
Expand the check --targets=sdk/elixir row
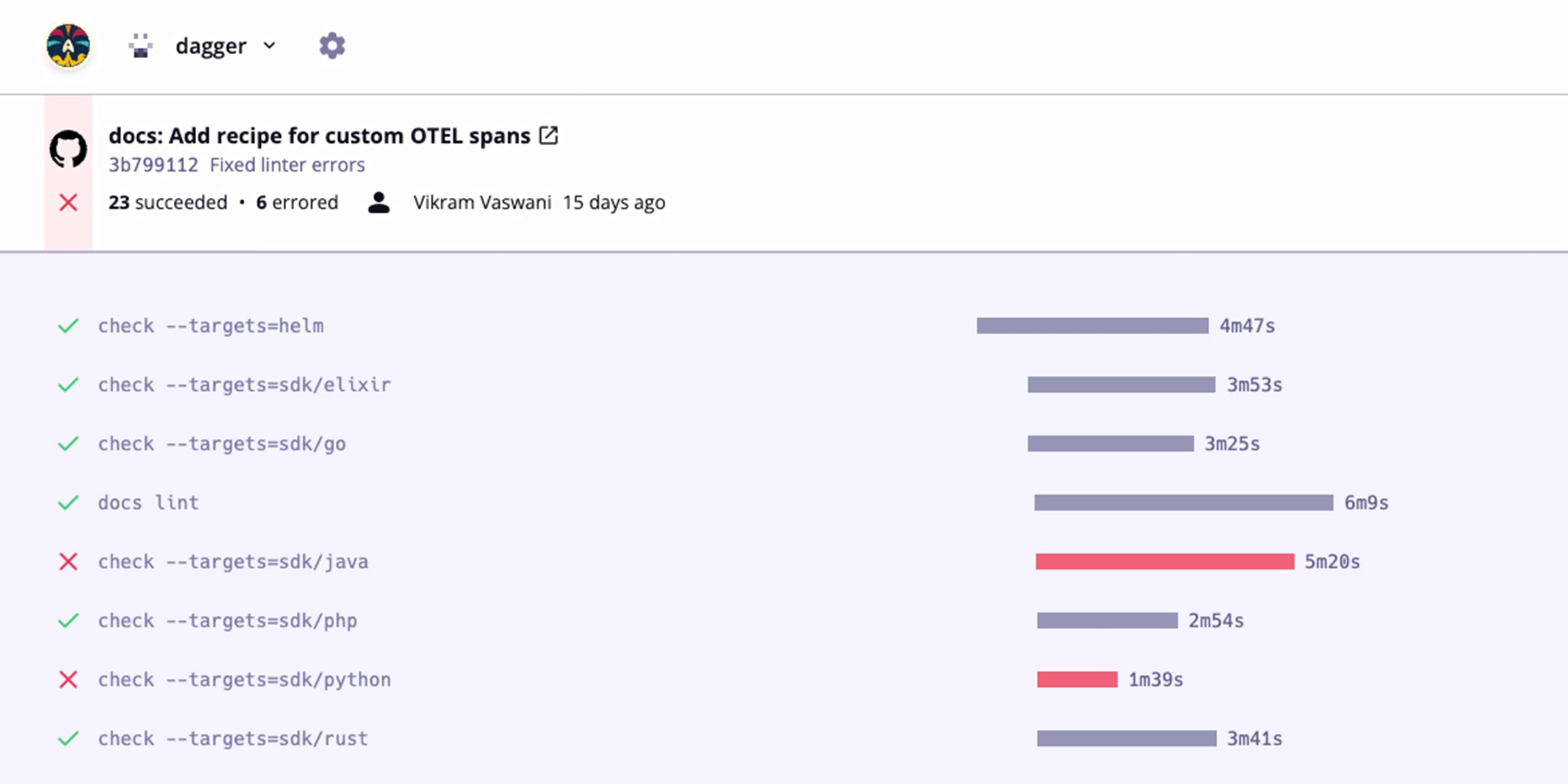click(244, 385)
